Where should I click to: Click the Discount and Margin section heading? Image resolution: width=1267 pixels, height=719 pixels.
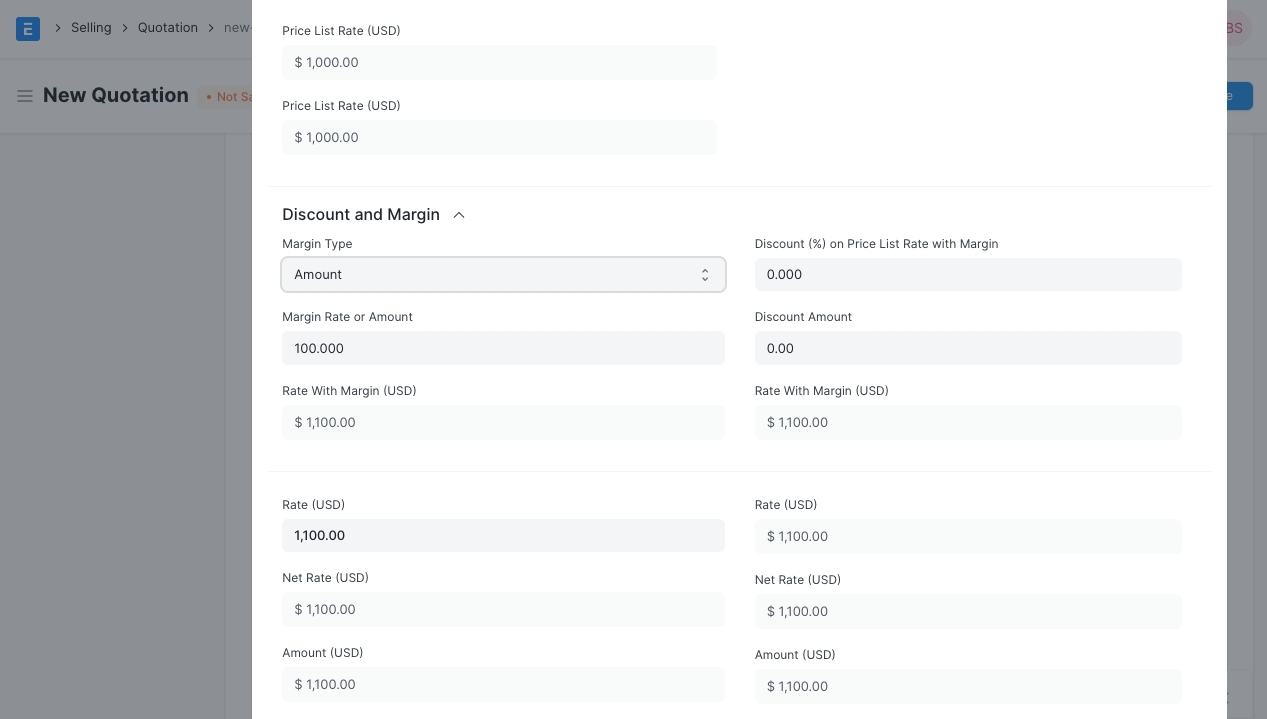click(x=361, y=215)
